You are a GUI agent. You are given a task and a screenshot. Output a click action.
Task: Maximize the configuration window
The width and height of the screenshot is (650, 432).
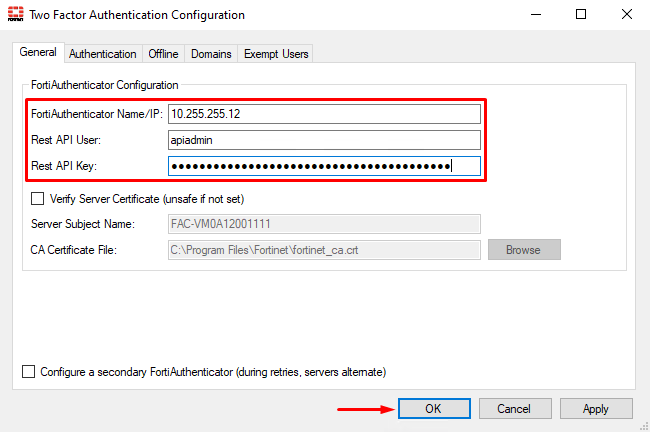[581, 15]
